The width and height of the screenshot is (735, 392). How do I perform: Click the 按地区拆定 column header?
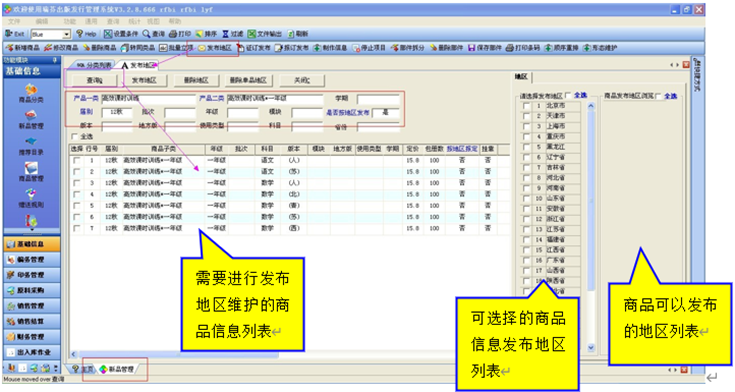point(462,149)
